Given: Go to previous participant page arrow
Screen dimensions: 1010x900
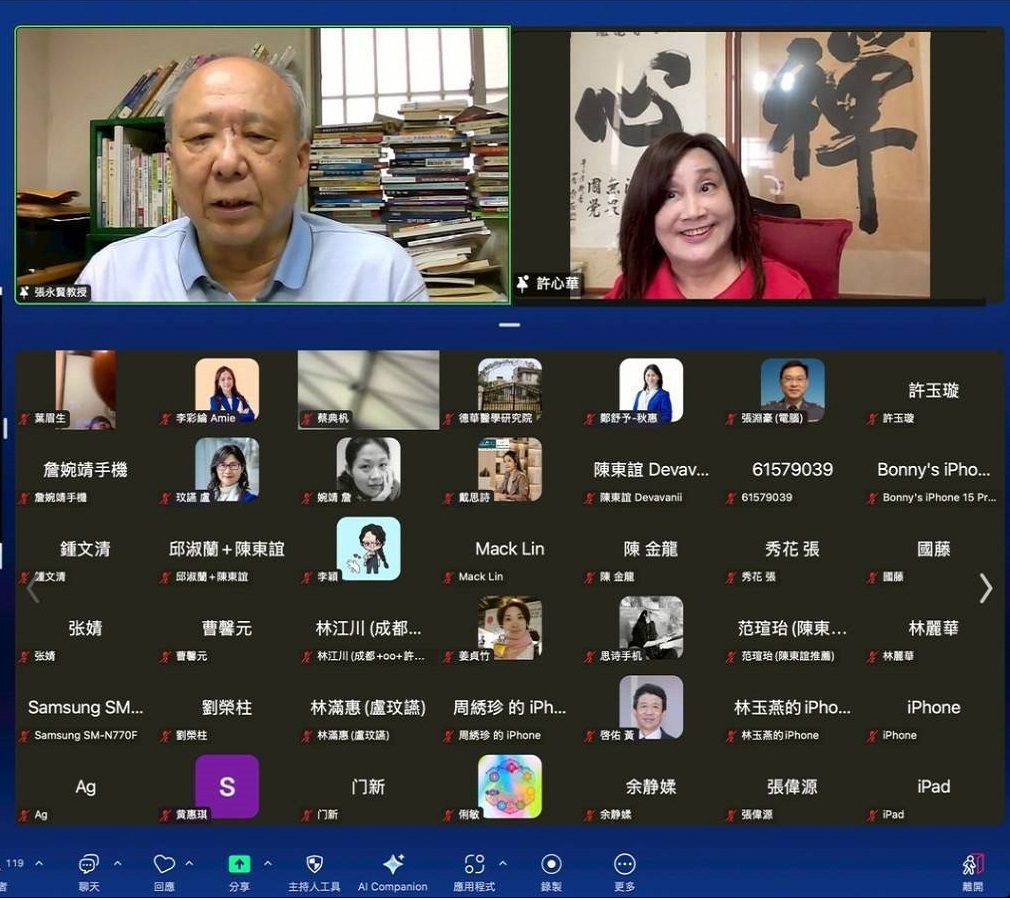Looking at the screenshot, I should pyautogui.click(x=33, y=588).
